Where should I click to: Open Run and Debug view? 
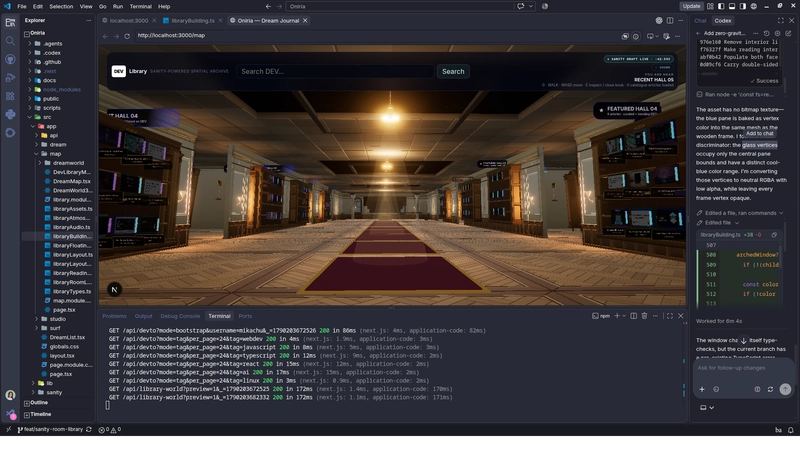point(10,78)
